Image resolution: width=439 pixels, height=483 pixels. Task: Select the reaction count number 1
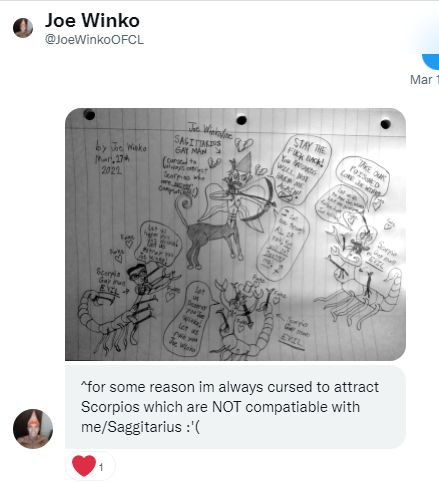tap(101, 467)
